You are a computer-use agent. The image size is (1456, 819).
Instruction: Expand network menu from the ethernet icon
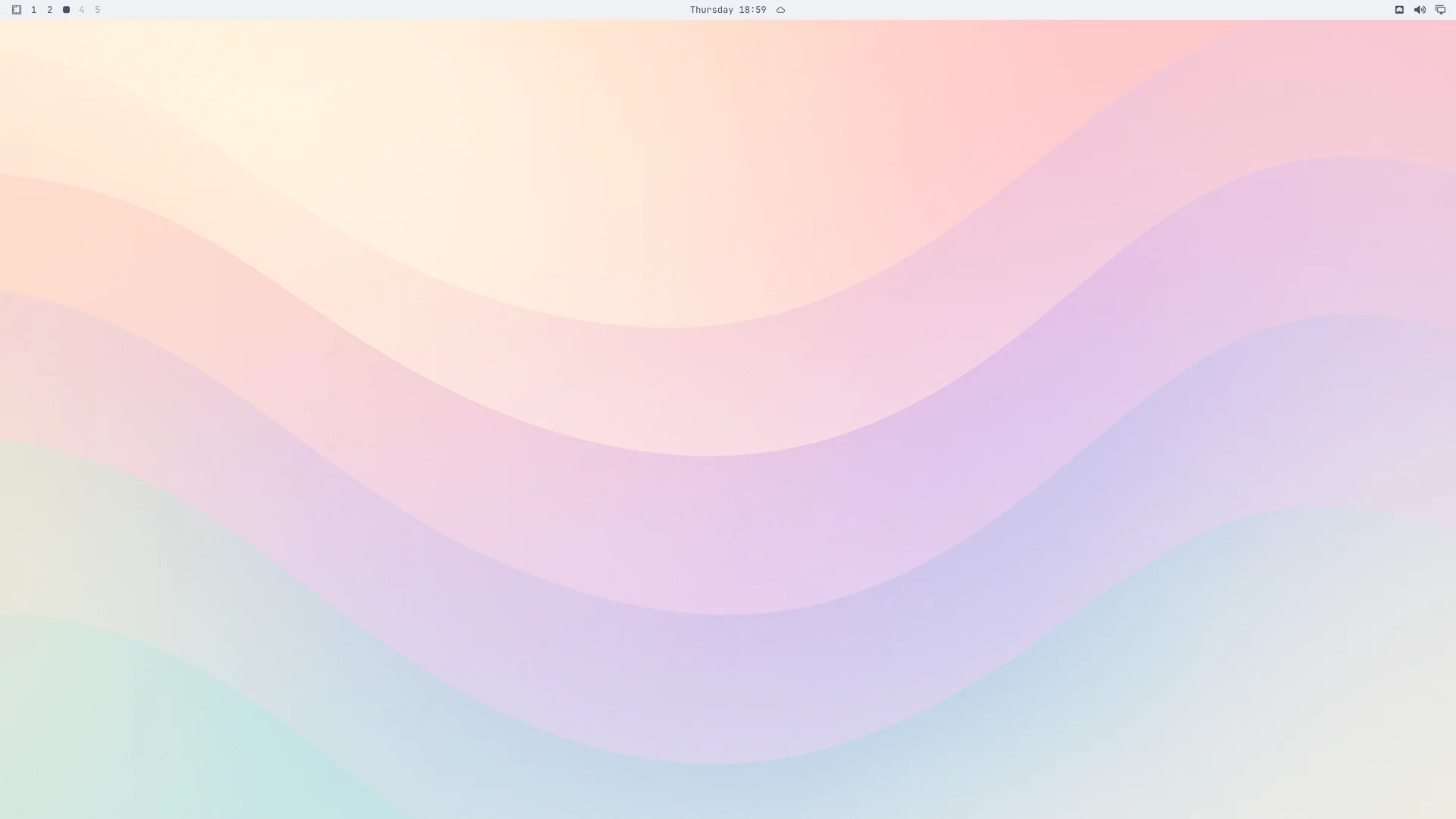point(1399,10)
